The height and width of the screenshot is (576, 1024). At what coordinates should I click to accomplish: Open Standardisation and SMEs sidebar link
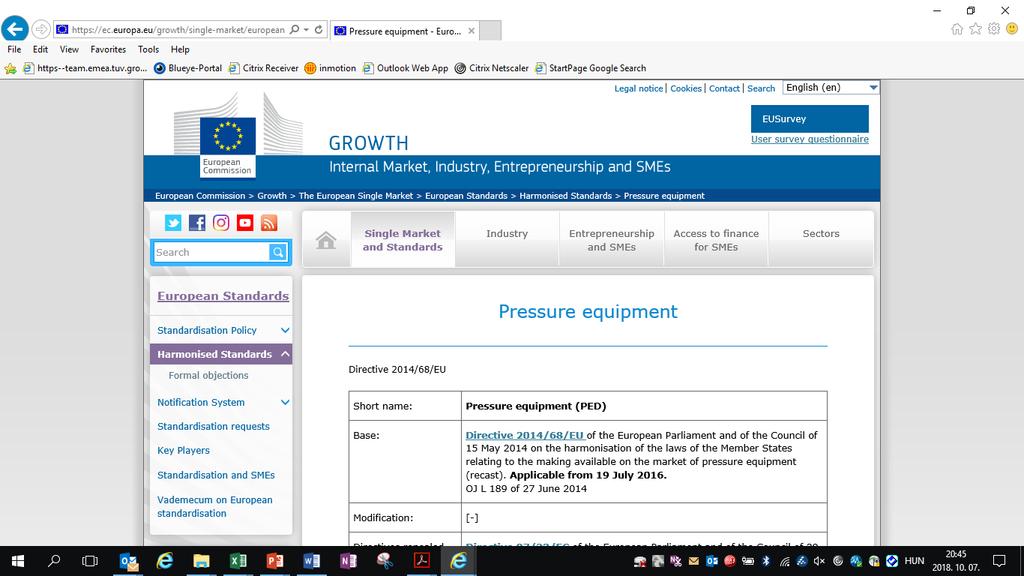[216, 475]
